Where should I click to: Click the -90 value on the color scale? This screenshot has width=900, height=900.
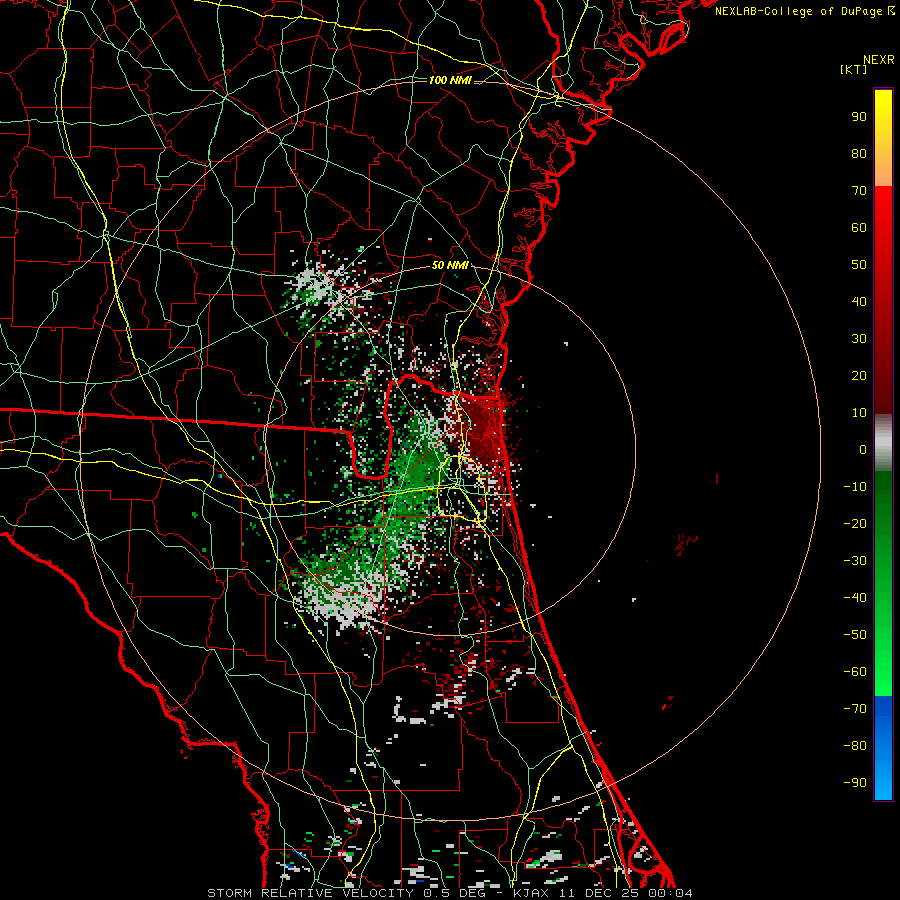(855, 783)
